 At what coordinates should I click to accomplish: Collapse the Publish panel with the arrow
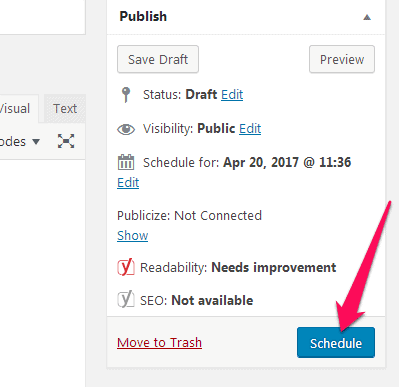367,17
